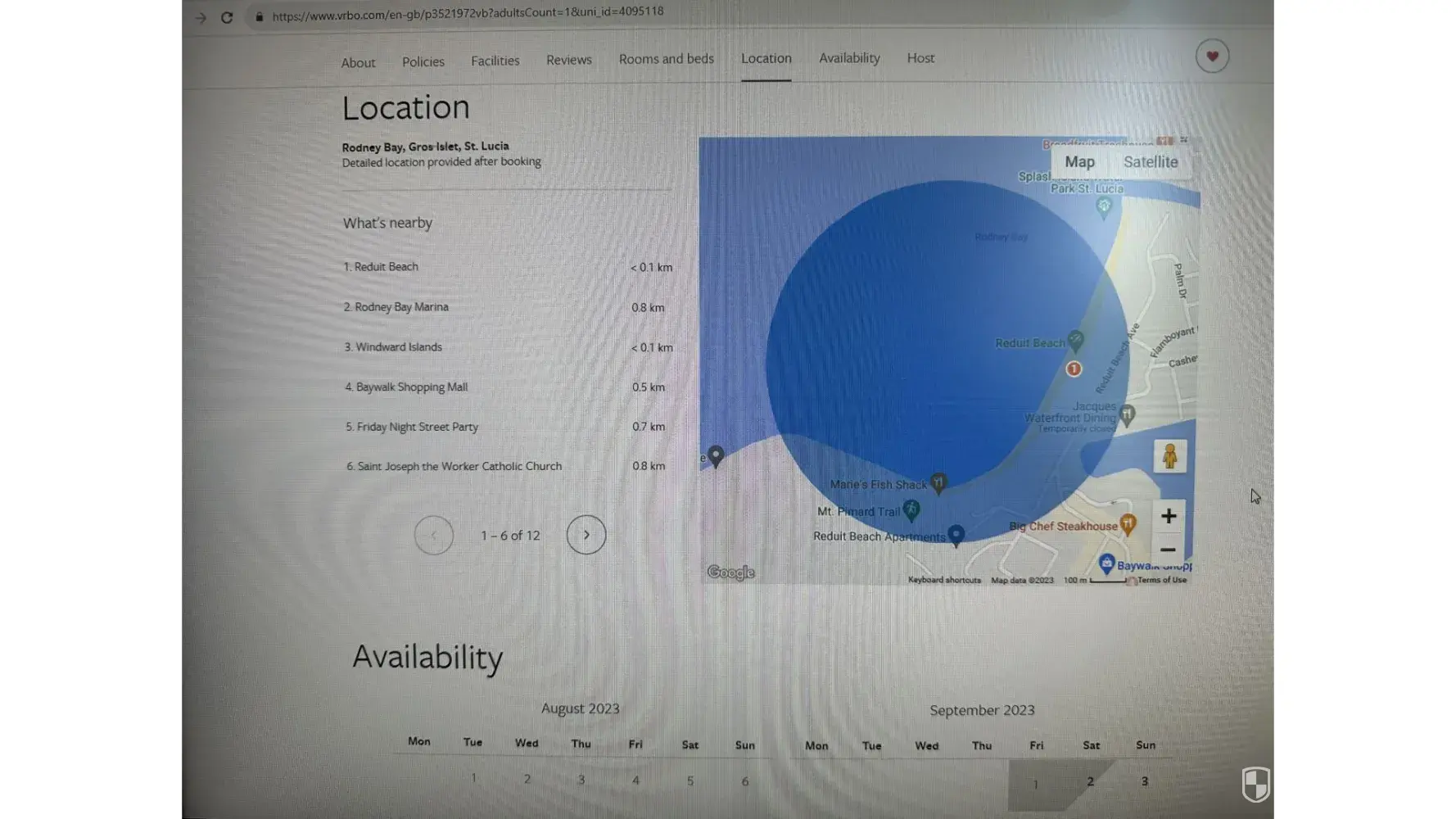The height and width of the screenshot is (819, 1456).
Task: Select September 1 in the calendar
Action: (1035, 784)
